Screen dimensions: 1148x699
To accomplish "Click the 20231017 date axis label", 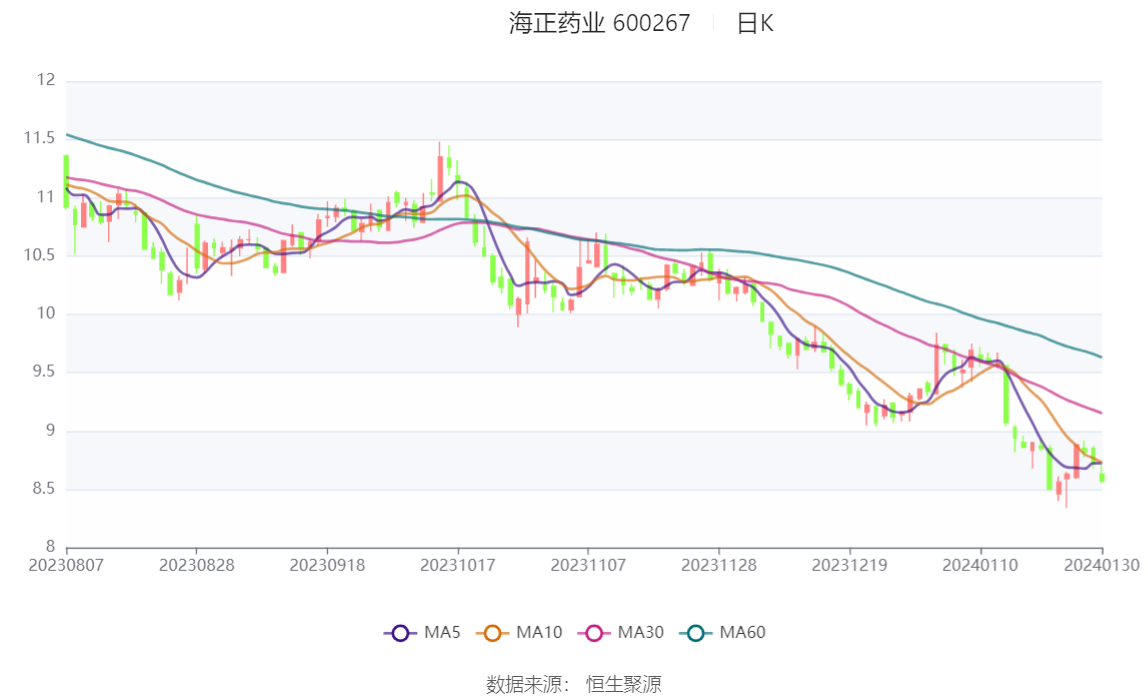I will [458, 565].
